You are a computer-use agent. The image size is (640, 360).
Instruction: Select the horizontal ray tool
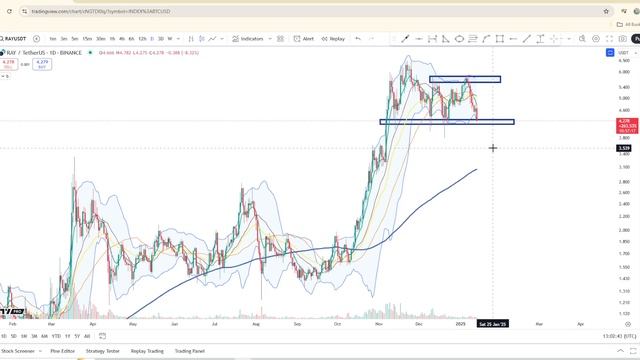419,39
